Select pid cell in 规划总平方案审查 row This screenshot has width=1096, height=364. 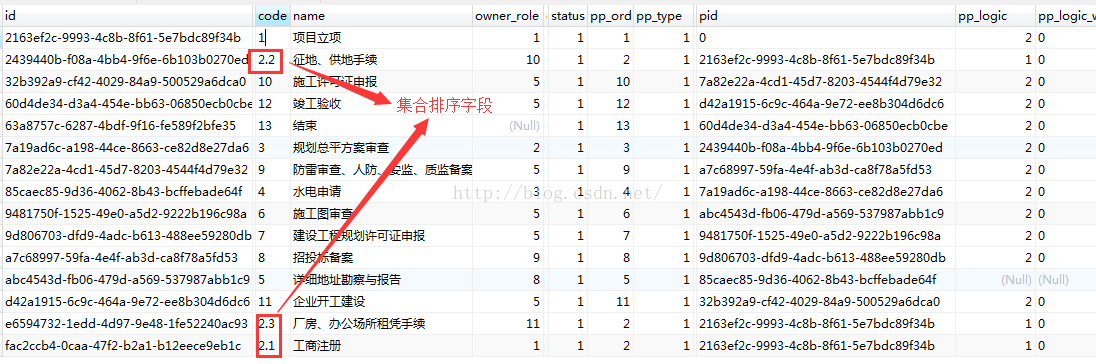click(825, 148)
